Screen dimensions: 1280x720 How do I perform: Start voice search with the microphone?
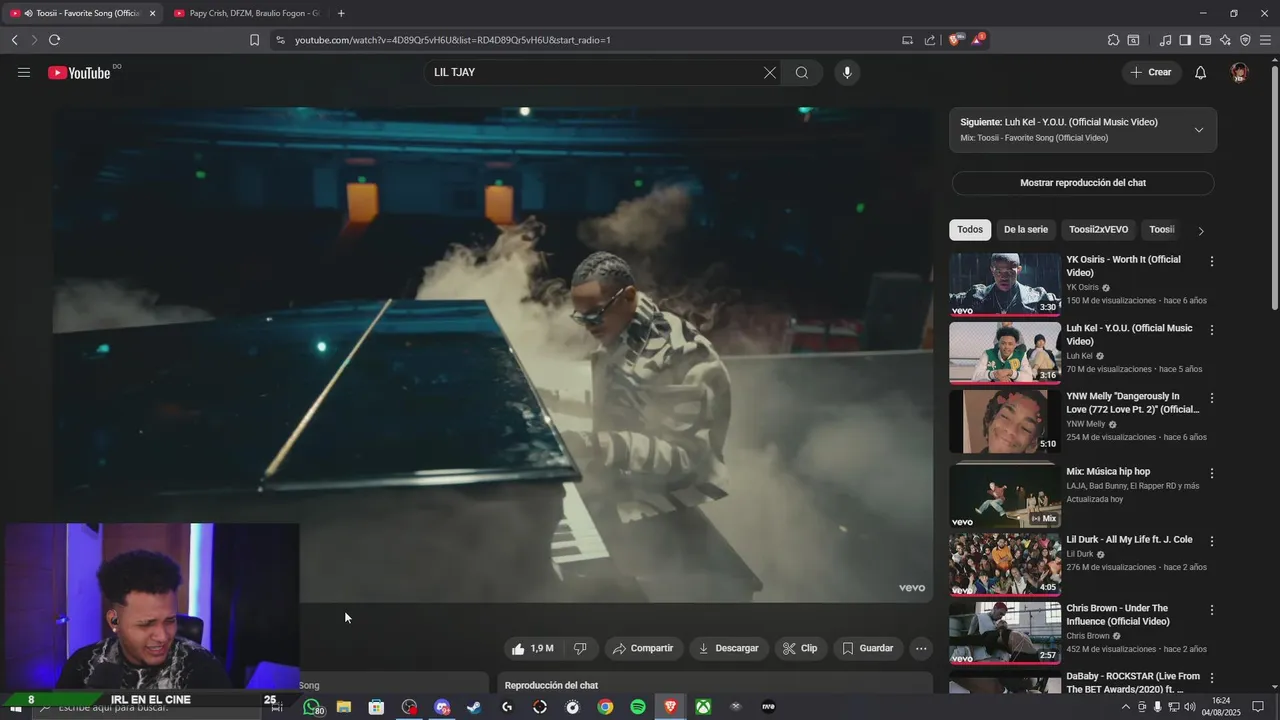[847, 72]
